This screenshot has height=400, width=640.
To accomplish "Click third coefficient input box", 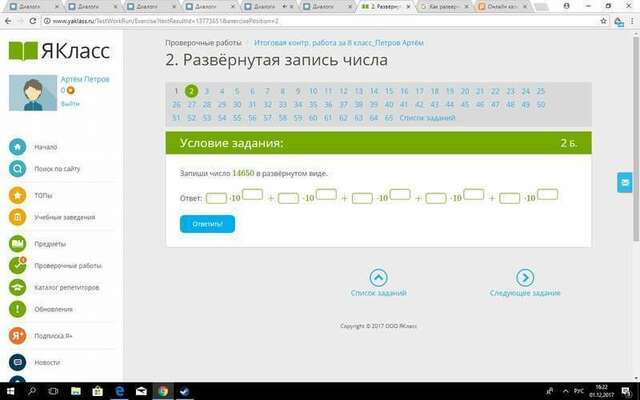I will coord(362,198).
